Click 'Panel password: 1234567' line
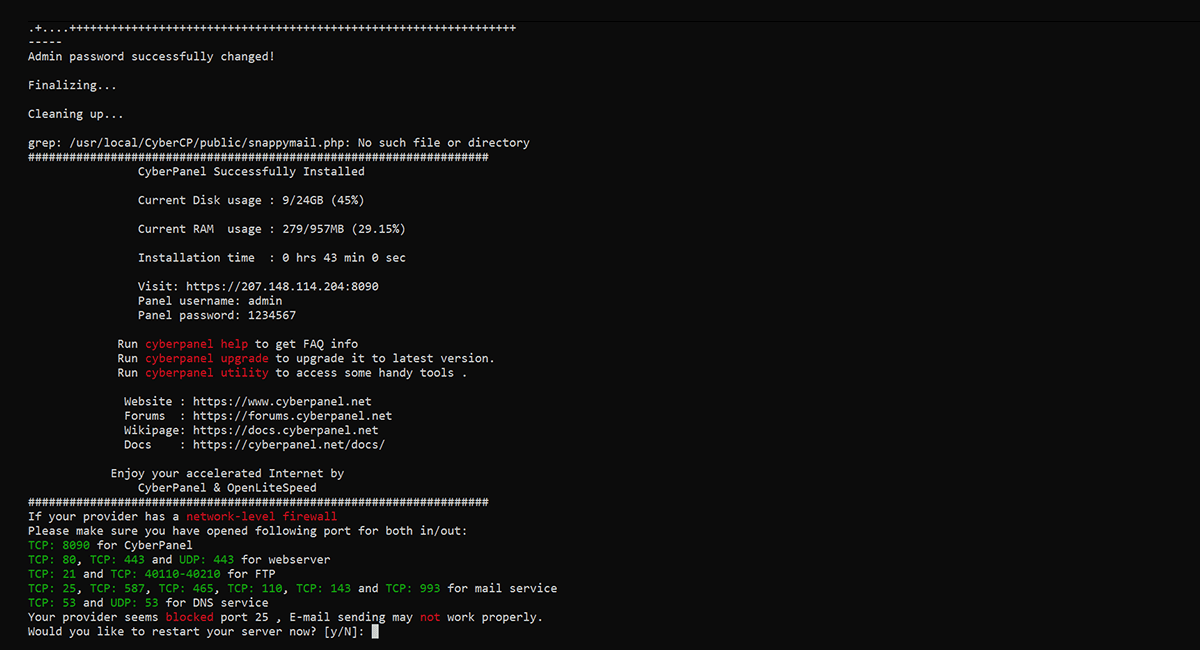Viewport: 1200px width, 650px height. 217,315
